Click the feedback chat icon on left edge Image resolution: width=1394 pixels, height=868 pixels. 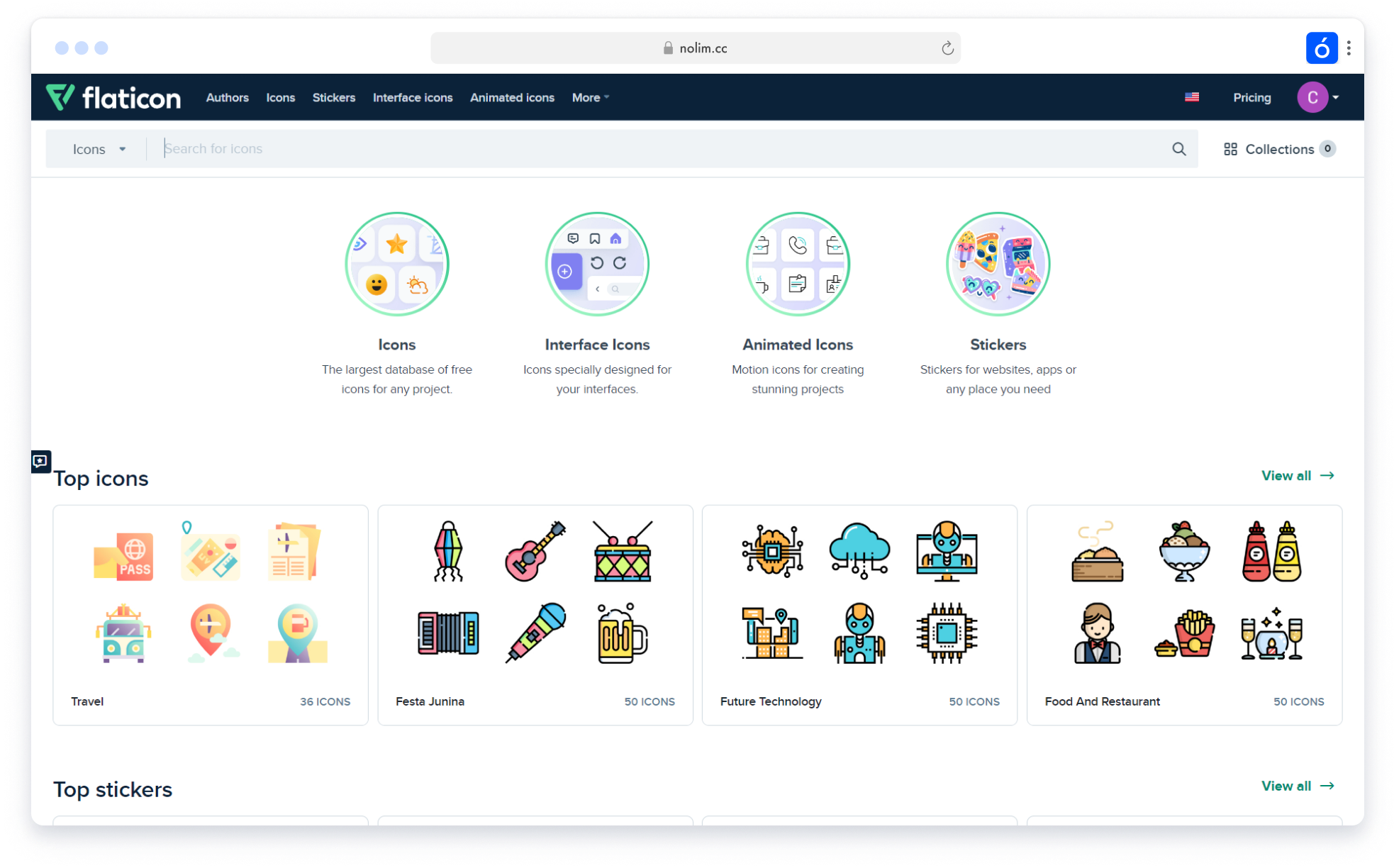[40, 461]
